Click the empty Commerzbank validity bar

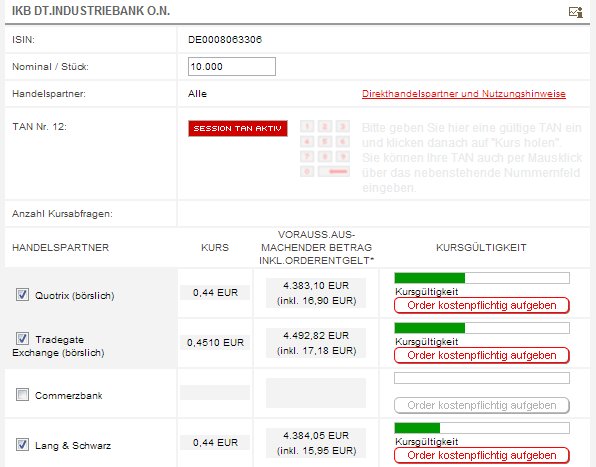pos(482,378)
